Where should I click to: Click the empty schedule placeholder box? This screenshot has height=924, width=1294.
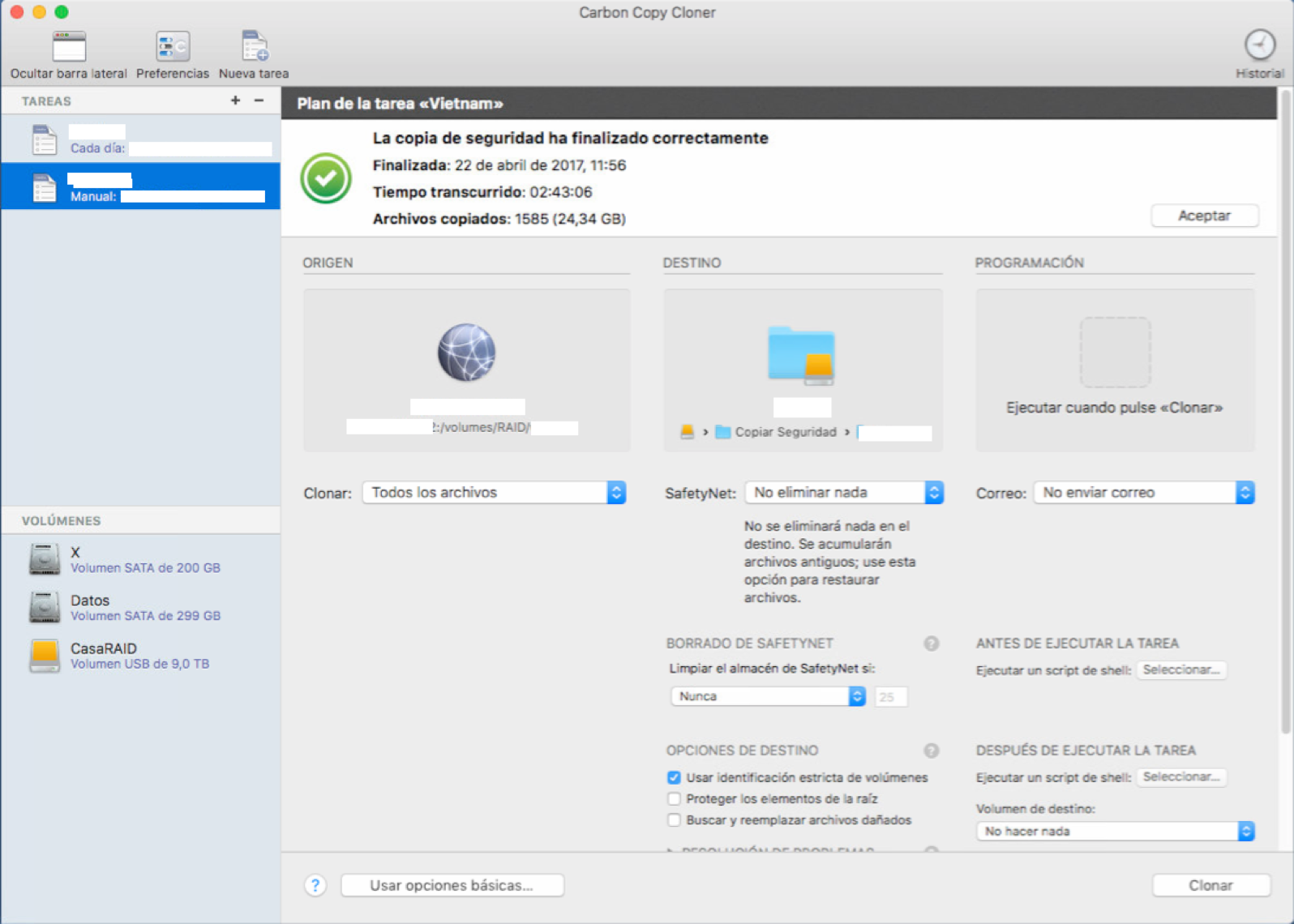[1115, 353]
